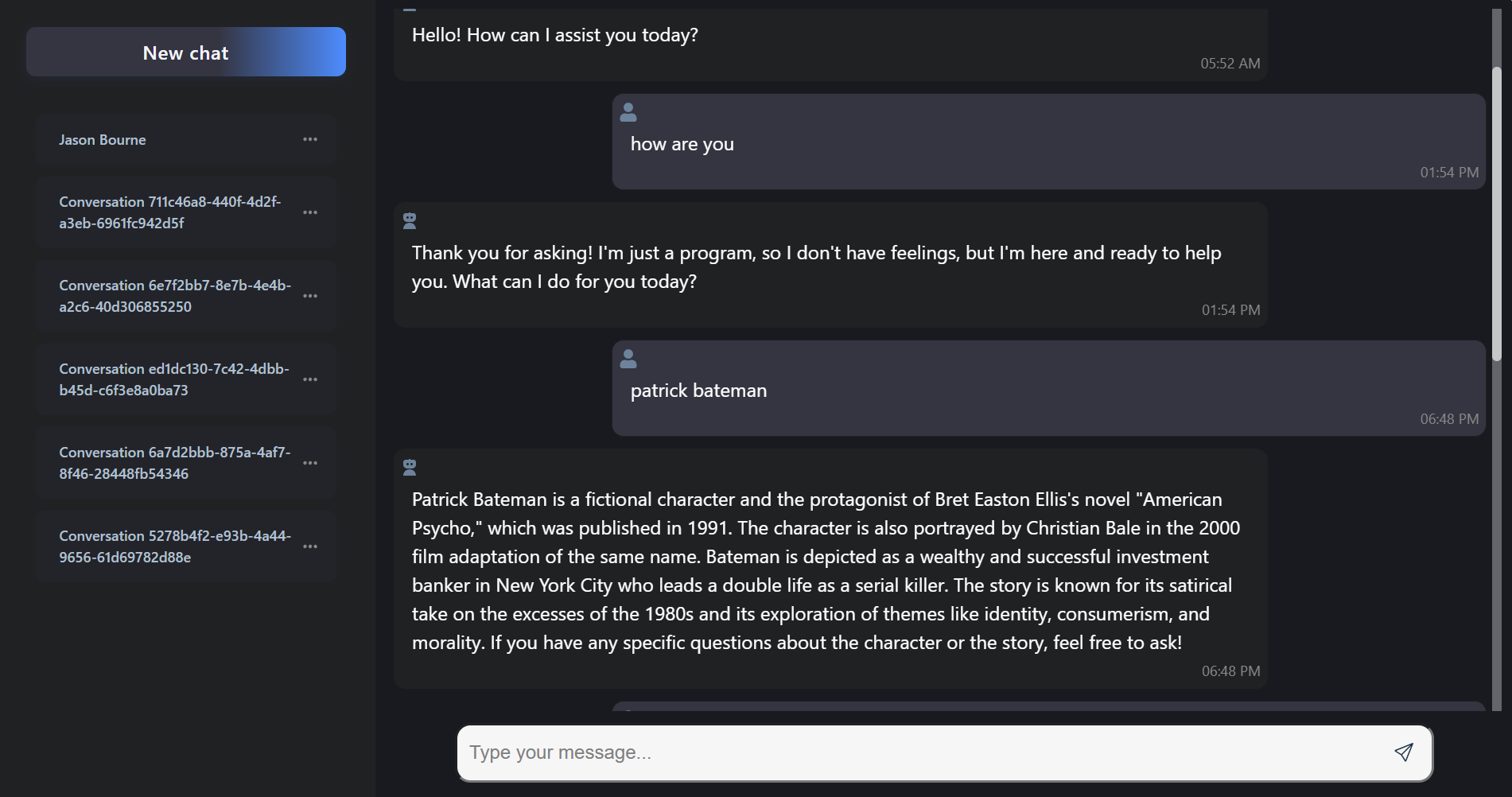Click user avatar icon above "how are you"
Screen dimensions: 1512x797
click(628, 112)
